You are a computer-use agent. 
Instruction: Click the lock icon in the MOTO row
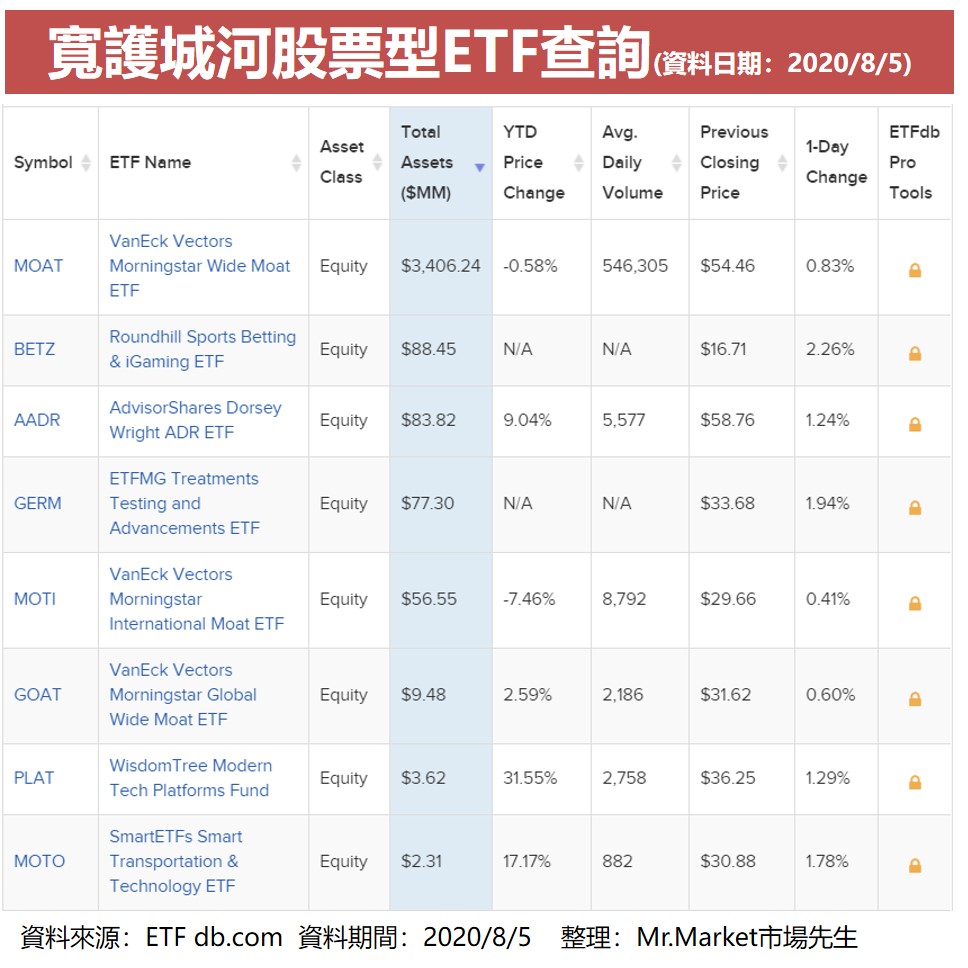coord(914,866)
